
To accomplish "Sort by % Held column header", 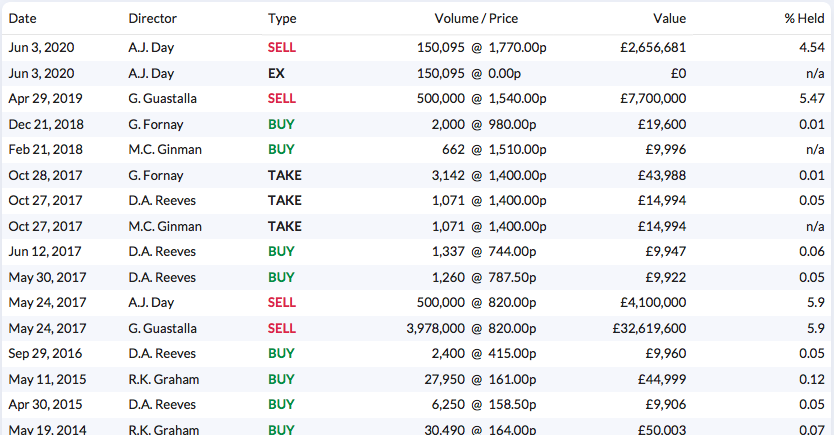I will point(804,19).
